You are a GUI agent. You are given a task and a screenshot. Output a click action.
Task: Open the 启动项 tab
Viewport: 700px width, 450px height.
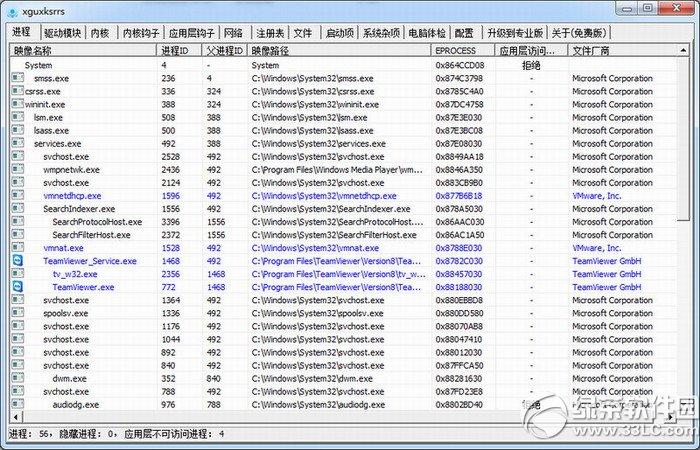339,33
